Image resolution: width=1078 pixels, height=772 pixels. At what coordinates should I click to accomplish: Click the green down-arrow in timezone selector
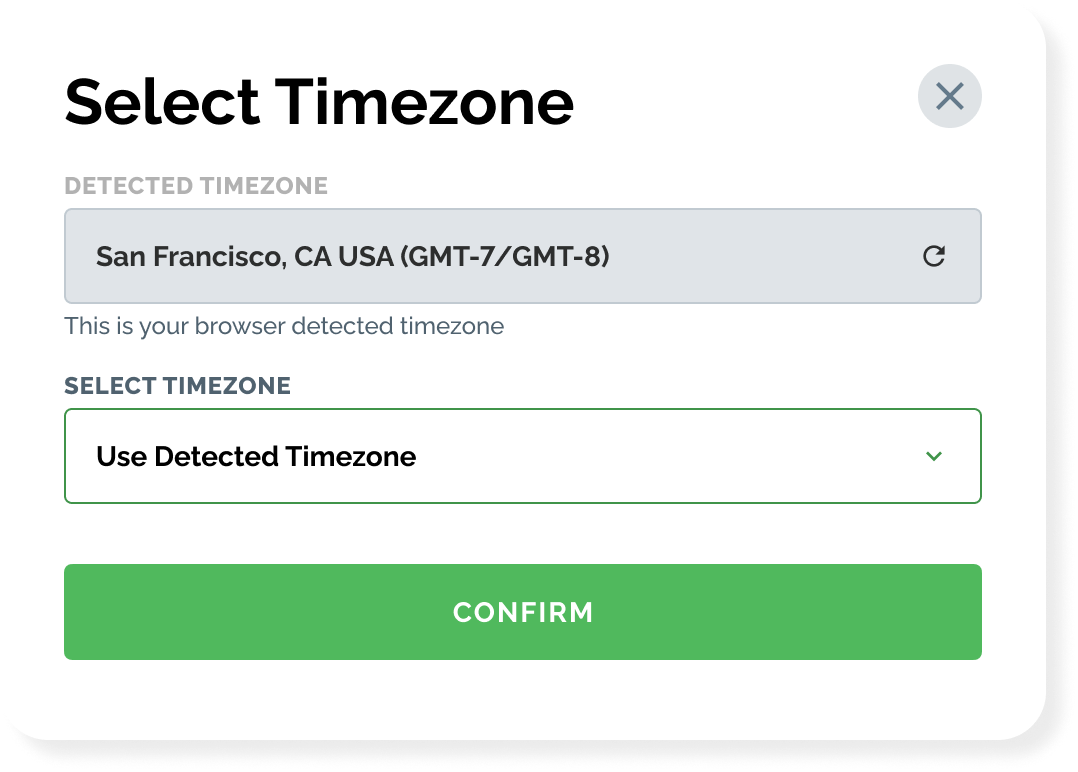[x=934, y=456]
